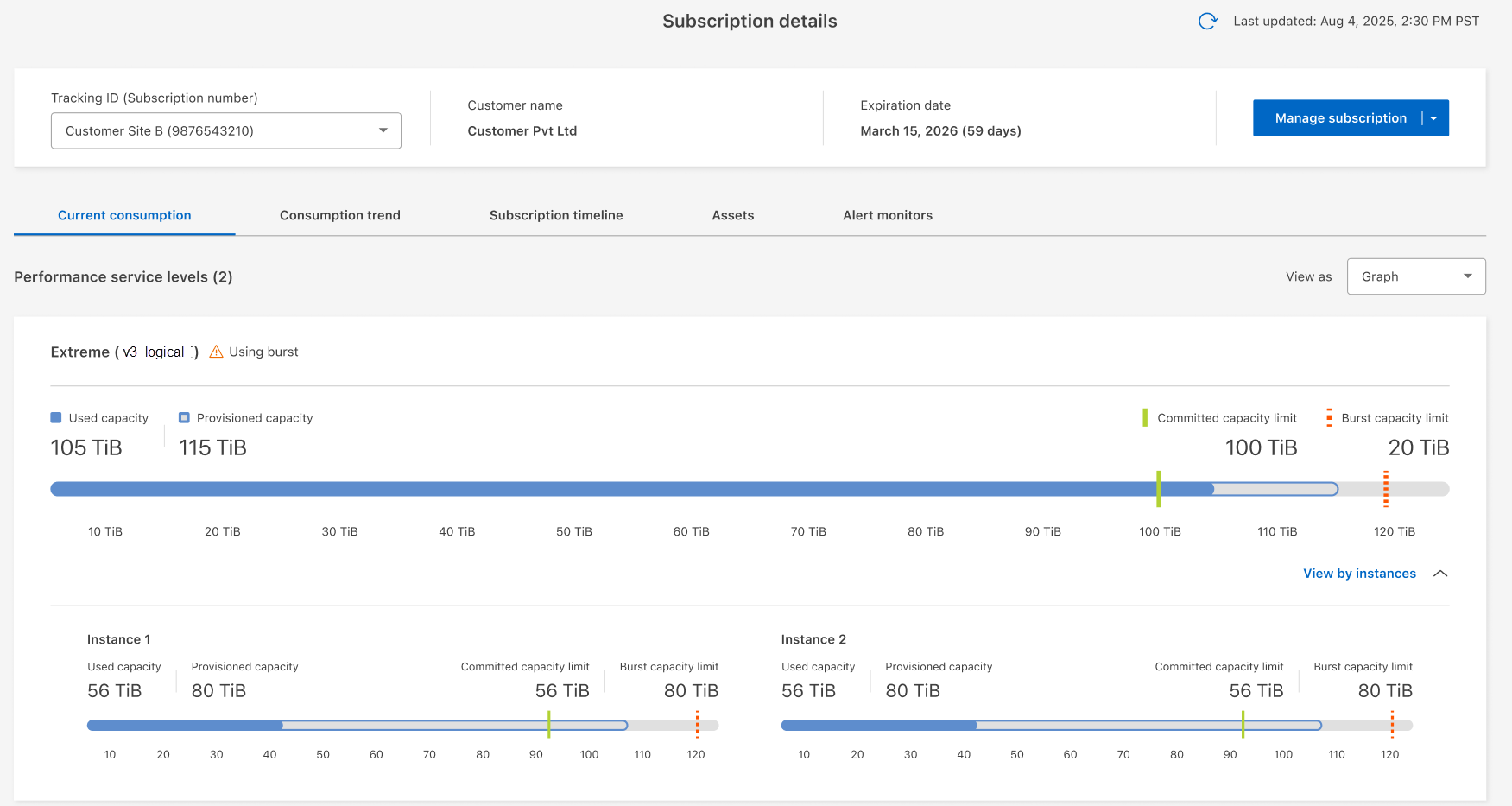This screenshot has width=1512, height=806.
Task: Go to the Assets tab
Action: click(x=732, y=215)
